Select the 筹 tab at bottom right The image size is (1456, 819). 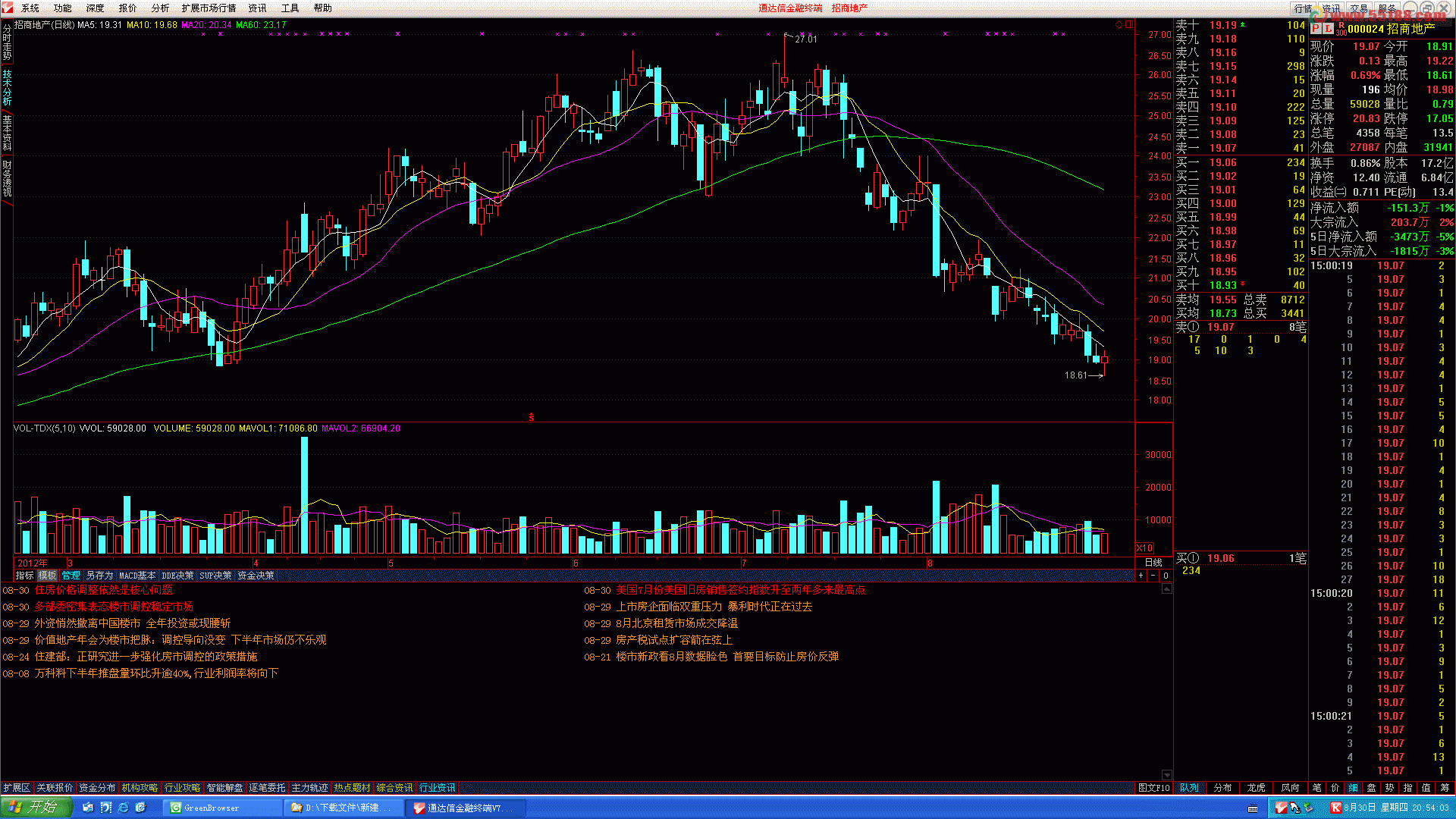point(1444,788)
